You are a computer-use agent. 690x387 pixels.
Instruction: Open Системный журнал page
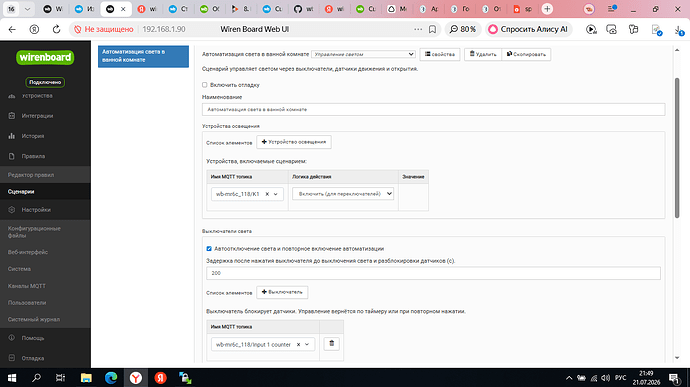click(33, 320)
